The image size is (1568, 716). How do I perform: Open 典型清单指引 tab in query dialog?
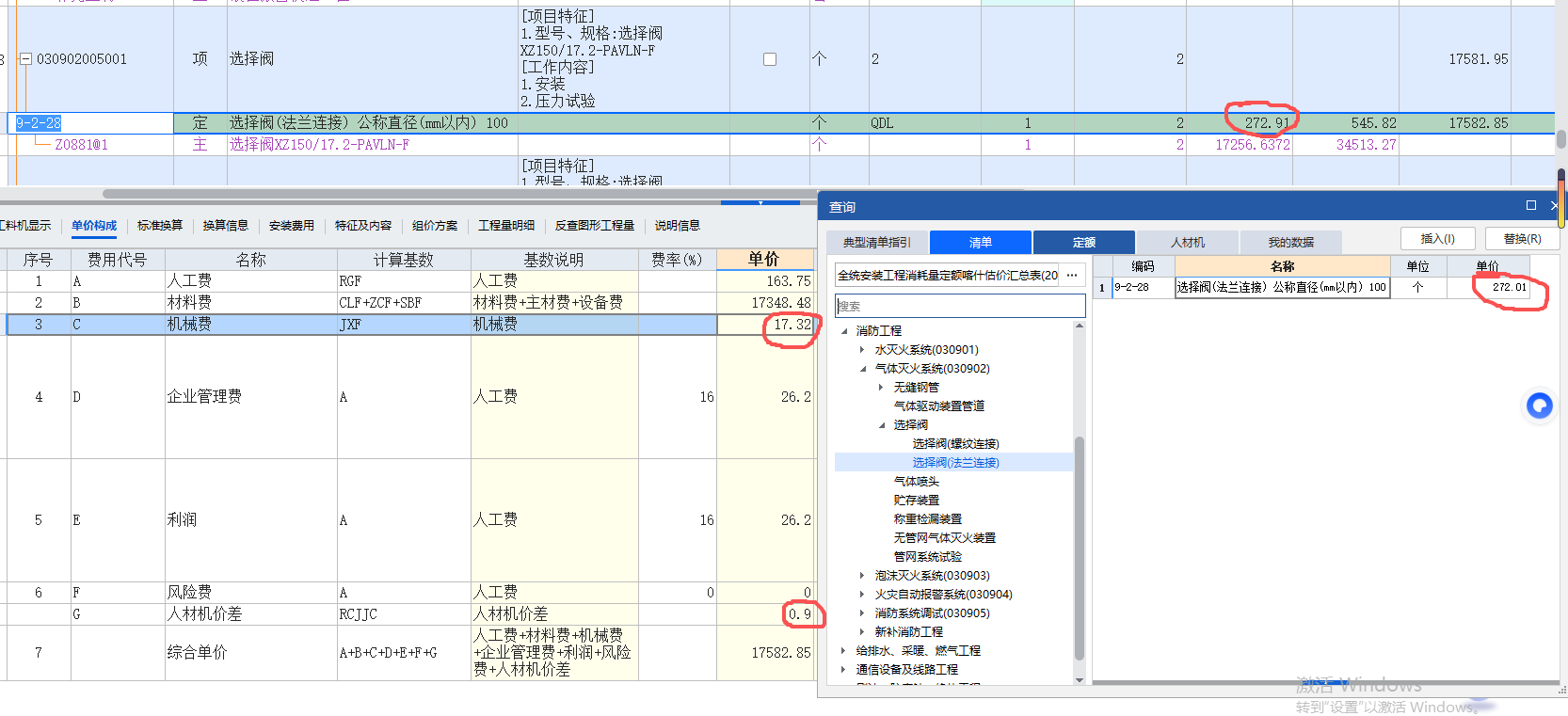(877, 243)
